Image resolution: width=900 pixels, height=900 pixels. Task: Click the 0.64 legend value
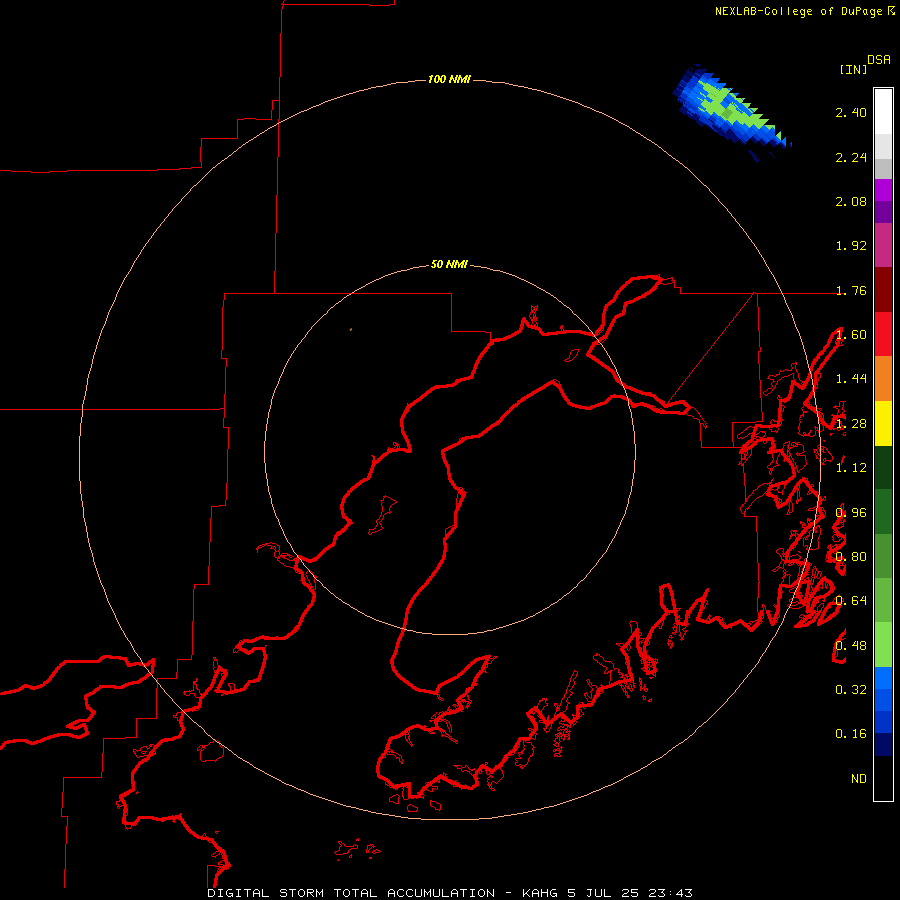click(x=851, y=601)
